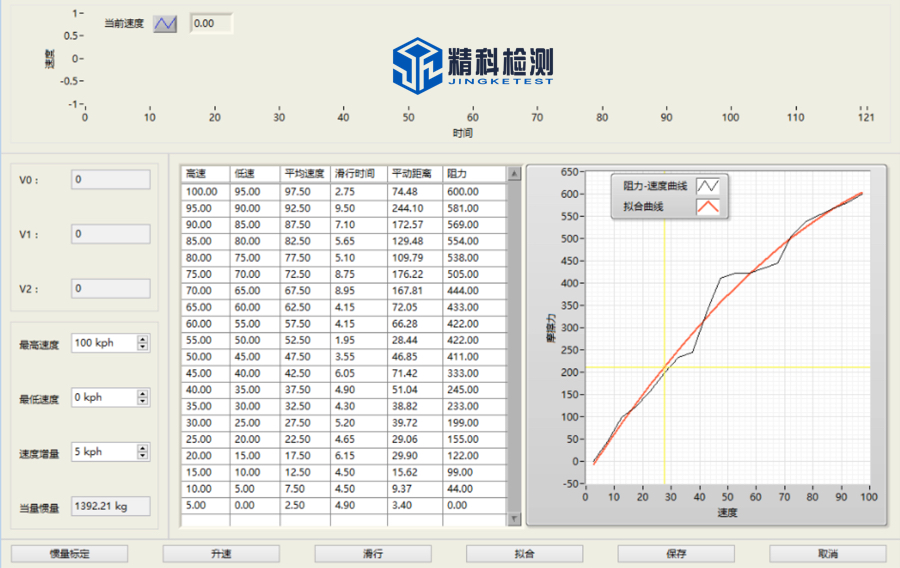
Task: Click the 最低速度 stepper arrows
Action: click(x=142, y=398)
